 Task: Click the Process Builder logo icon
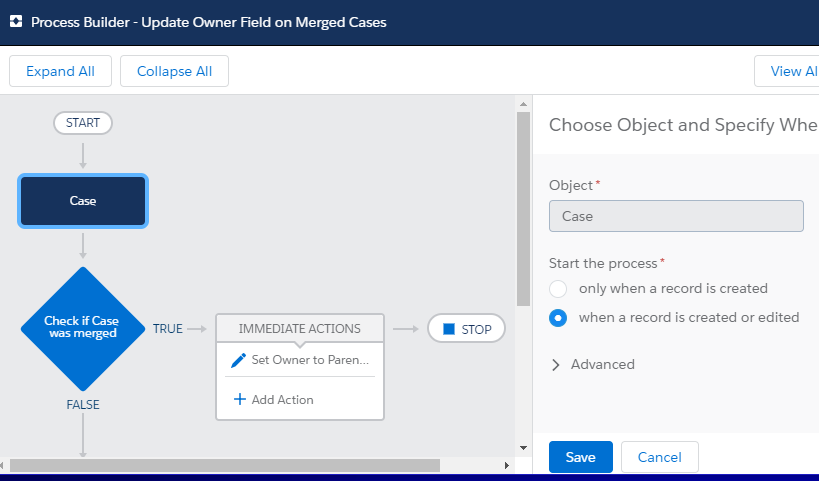[x=16, y=21]
